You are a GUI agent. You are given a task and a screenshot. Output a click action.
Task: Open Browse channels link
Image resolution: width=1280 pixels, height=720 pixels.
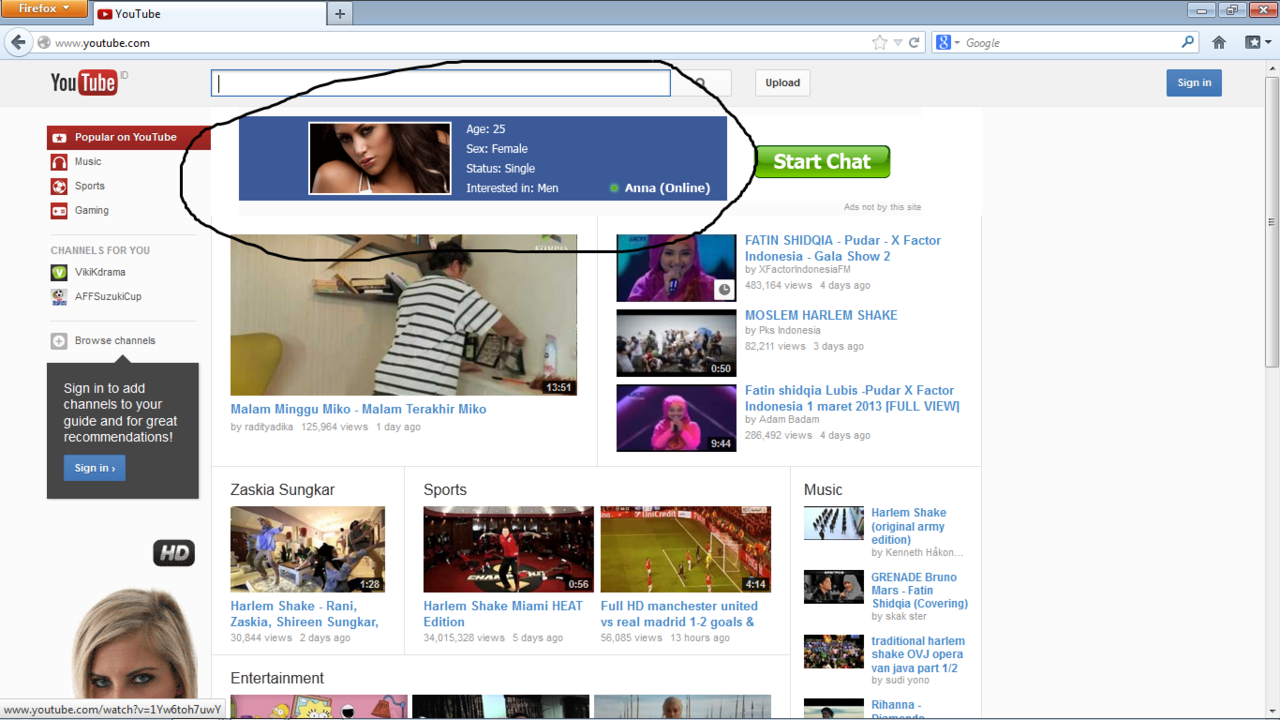tap(115, 341)
